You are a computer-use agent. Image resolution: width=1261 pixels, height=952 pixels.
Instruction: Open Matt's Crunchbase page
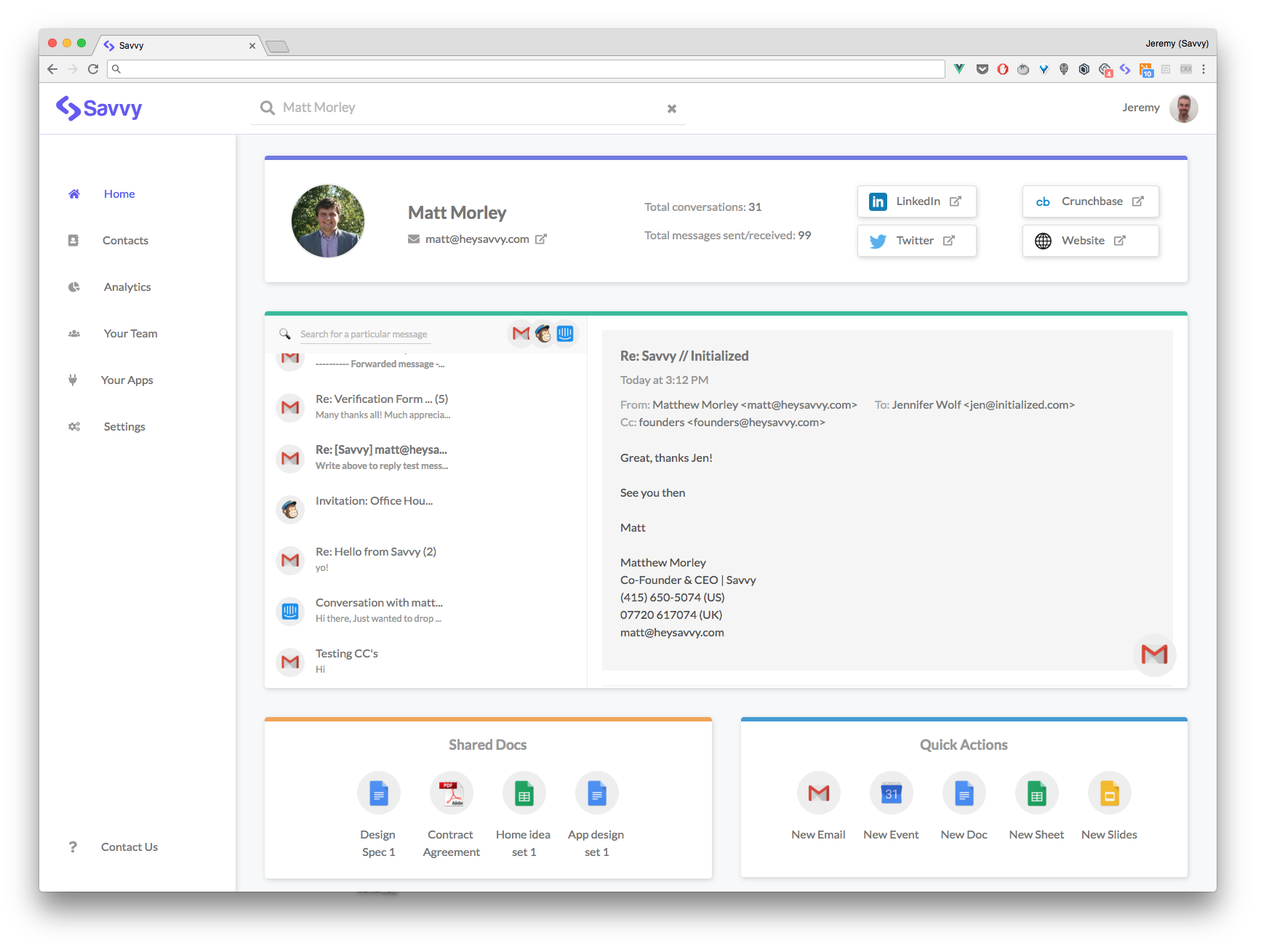coord(1090,201)
